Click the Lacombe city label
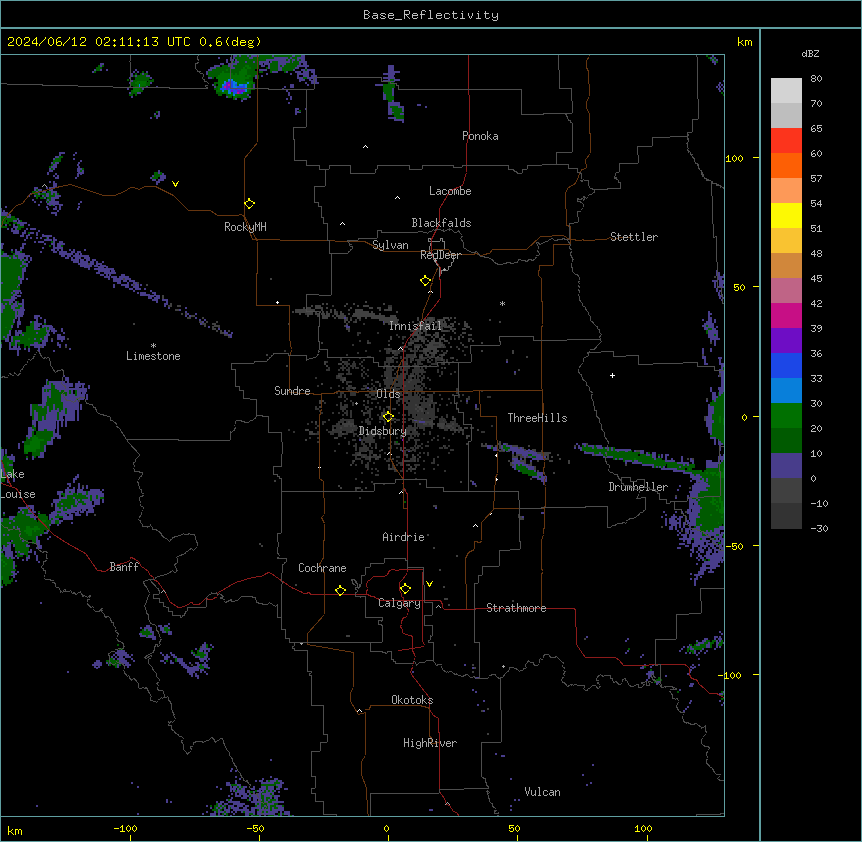Image resolution: width=862 pixels, height=842 pixels. 450,191
